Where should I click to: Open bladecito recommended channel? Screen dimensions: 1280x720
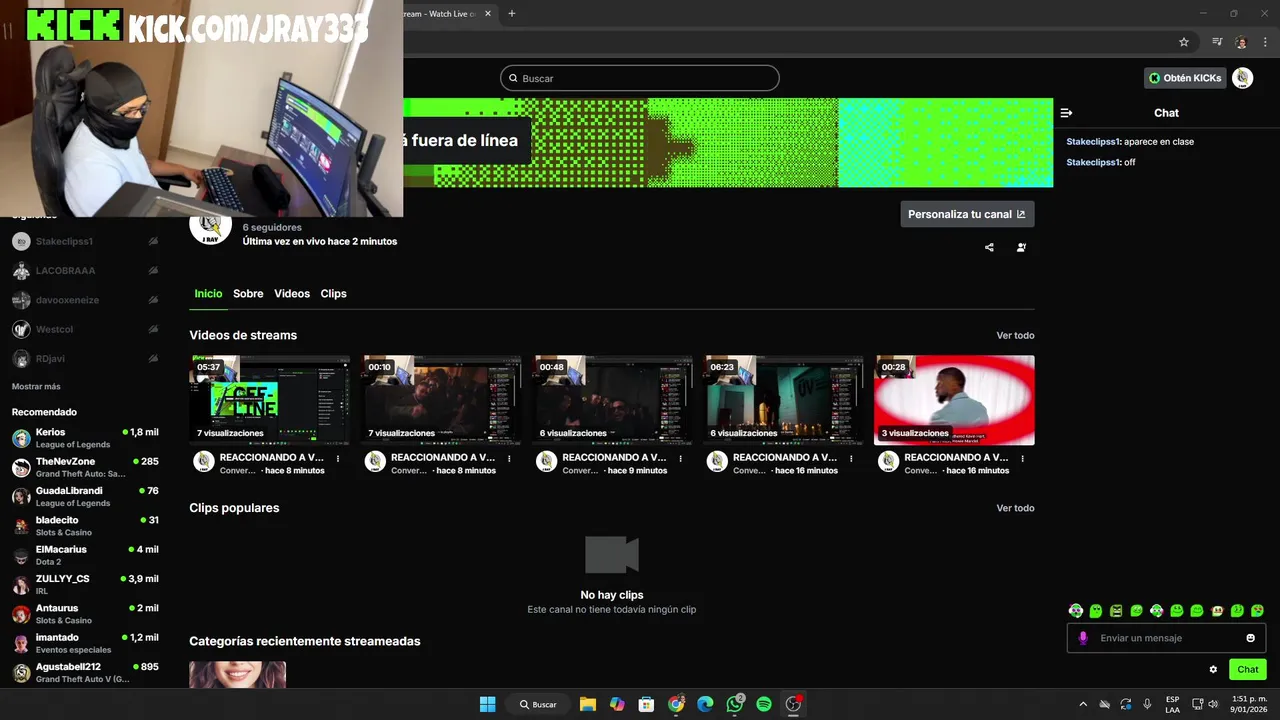coord(85,526)
